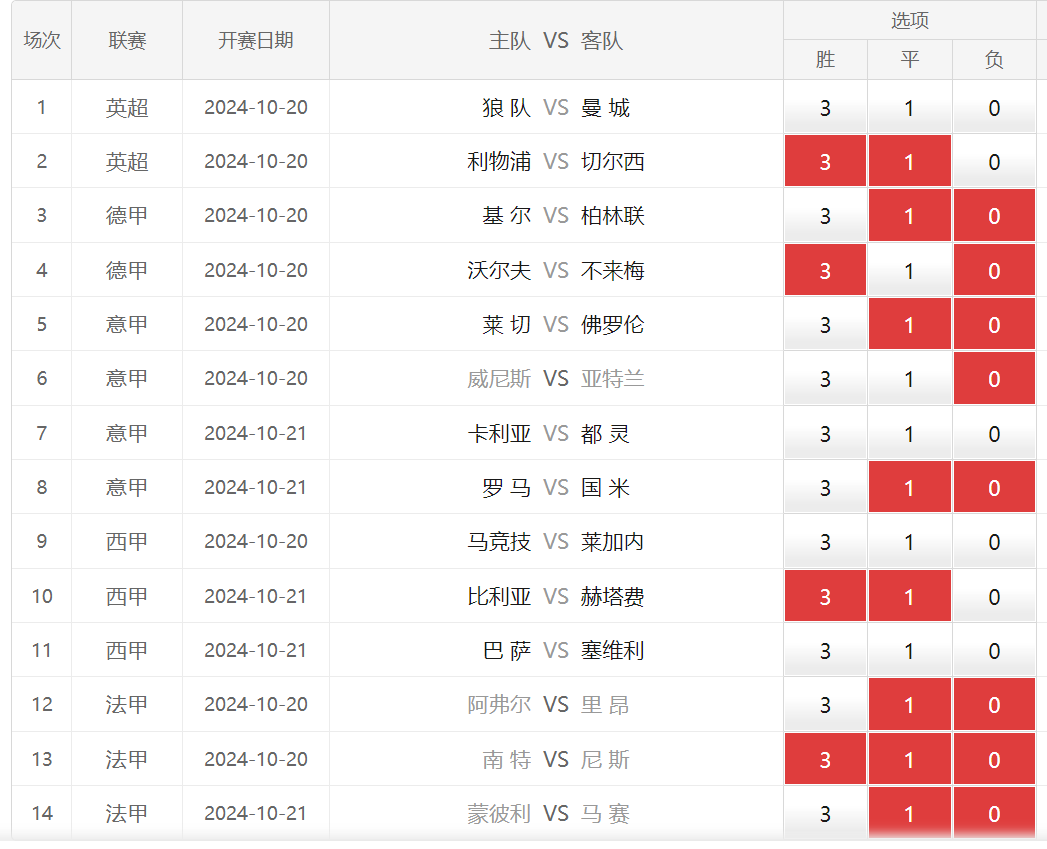Deselect win (3) for 比利亚 vs 赫塔费
This screenshot has height=849, width=1047.
825,596
